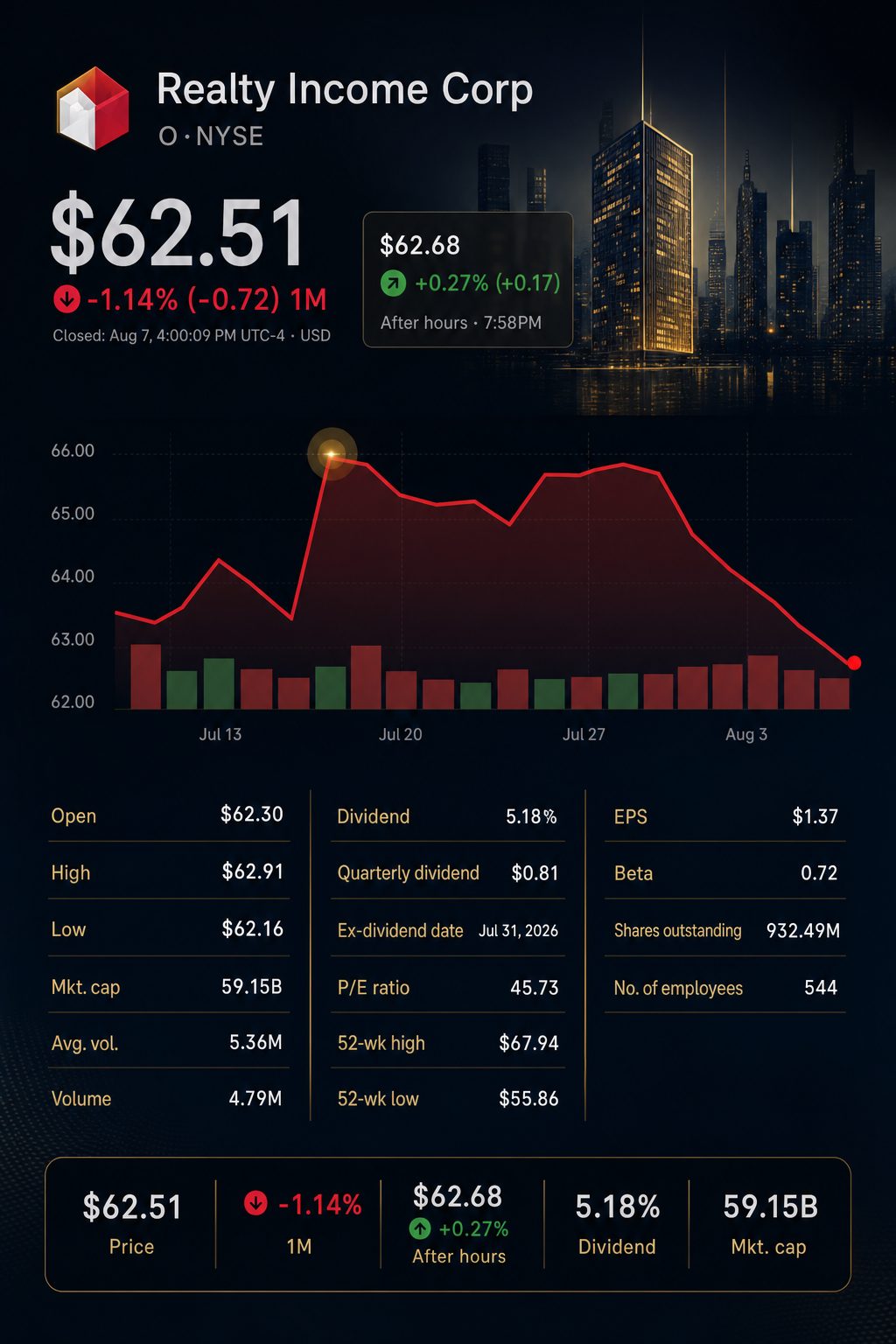Viewport: 896px width, 1344px height.
Task: Click the Shares outstanding value 932.49M
Action: point(803,930)
